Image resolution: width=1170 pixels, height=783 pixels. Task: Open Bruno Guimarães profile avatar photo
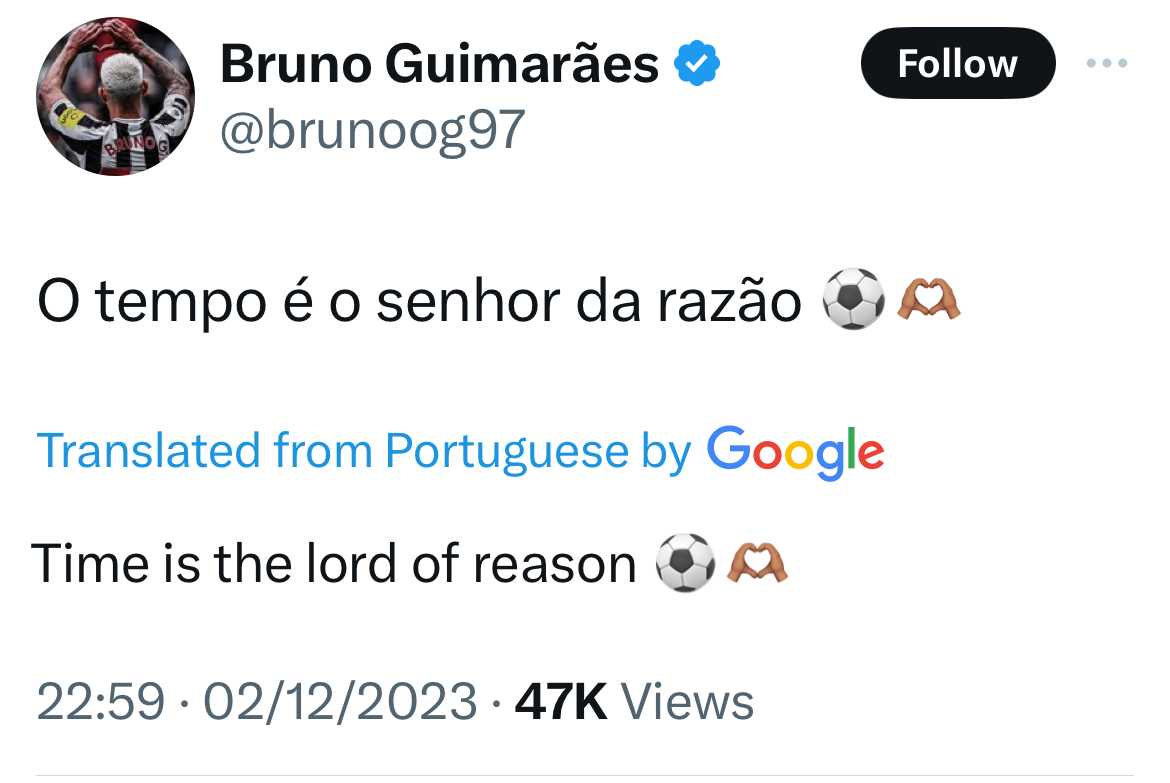pos(115,96)
